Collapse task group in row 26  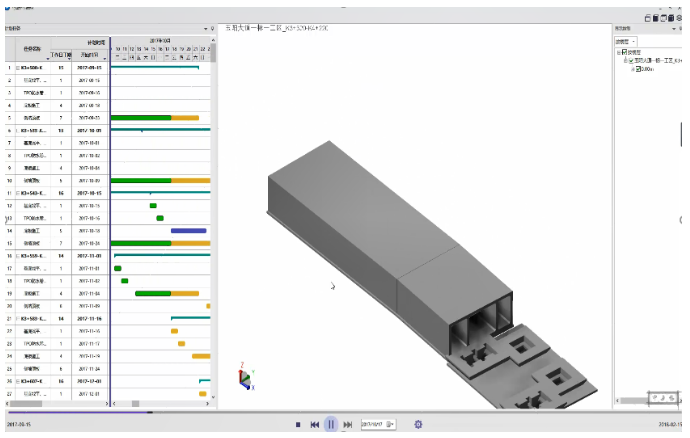[18, 381]
